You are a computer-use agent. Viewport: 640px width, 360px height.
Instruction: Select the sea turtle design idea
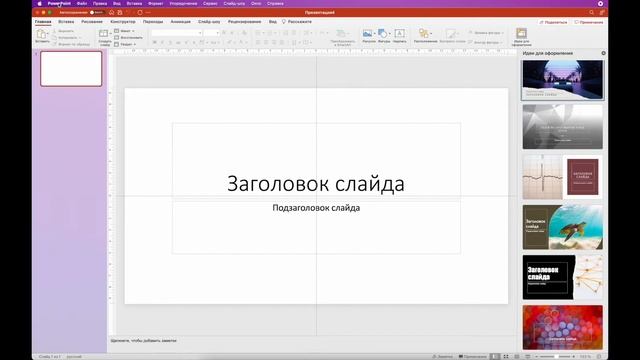click(562, 227)
